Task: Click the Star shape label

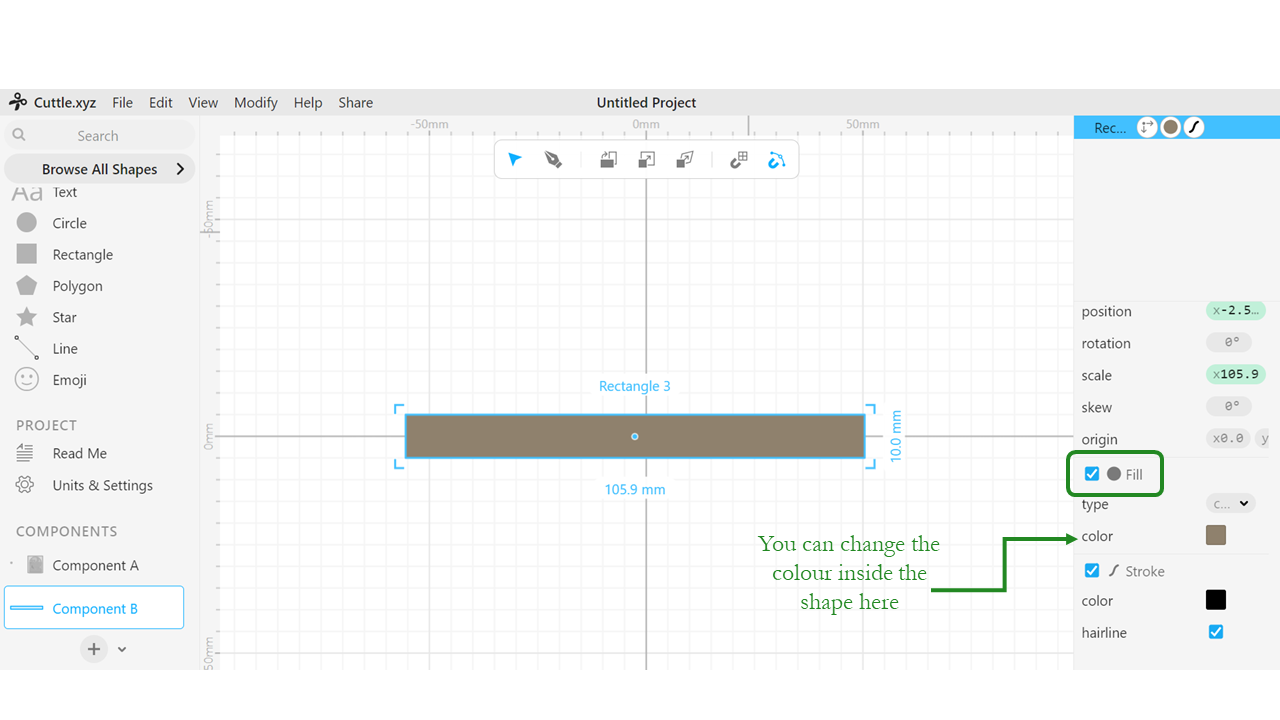Action: click(x=65, y=317)
